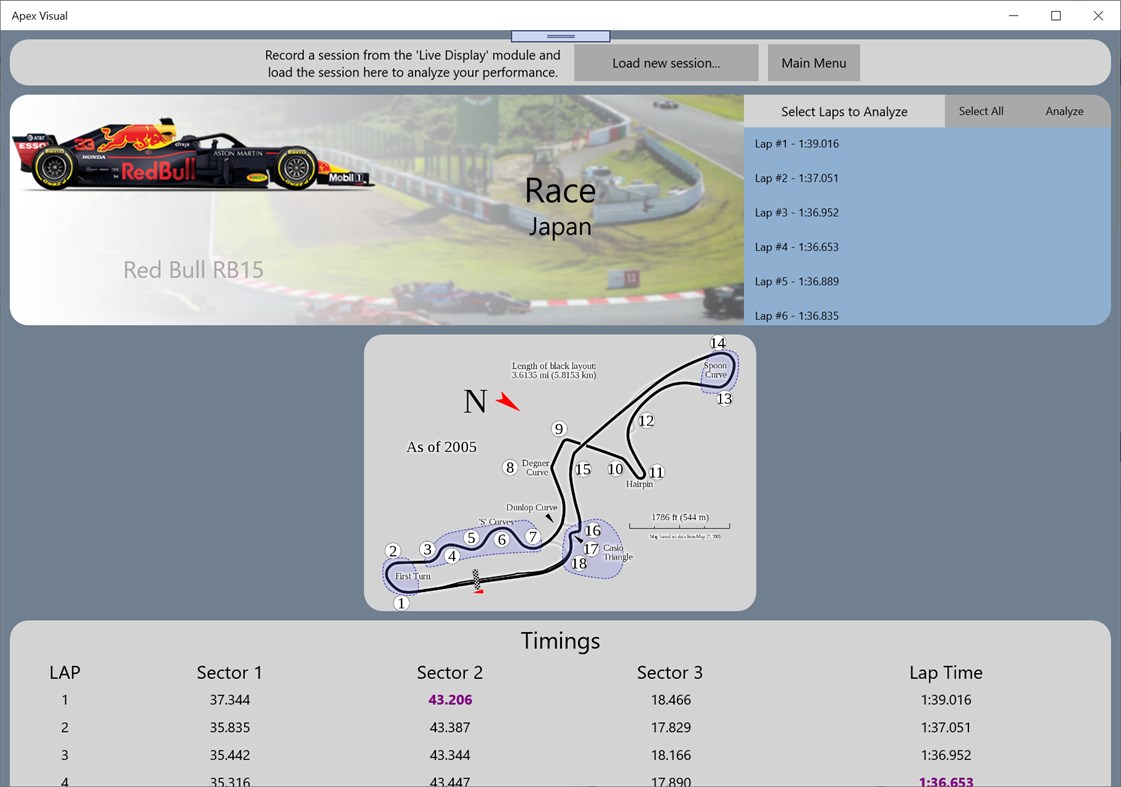Click the Select Laps to Analyze header
This screenshot has width=1121, height=787.
(x=844, y=112)
